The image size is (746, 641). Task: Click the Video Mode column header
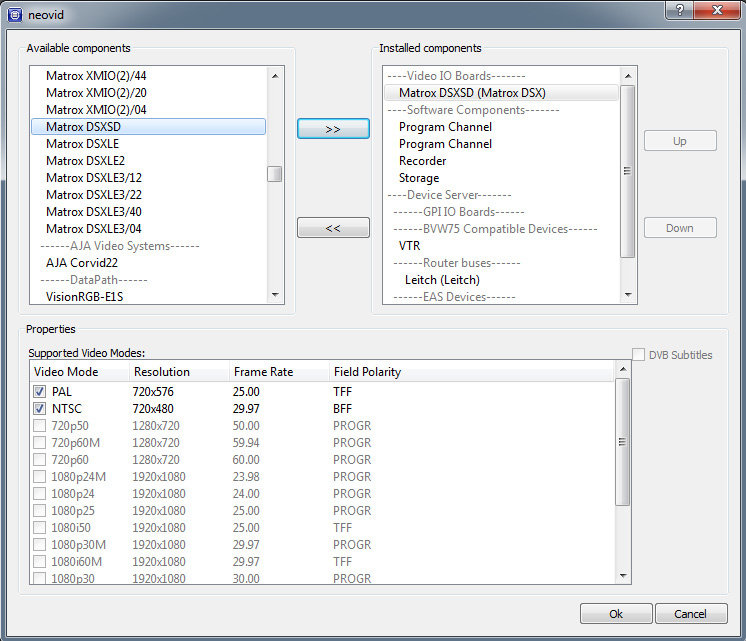tap(79, 372)
